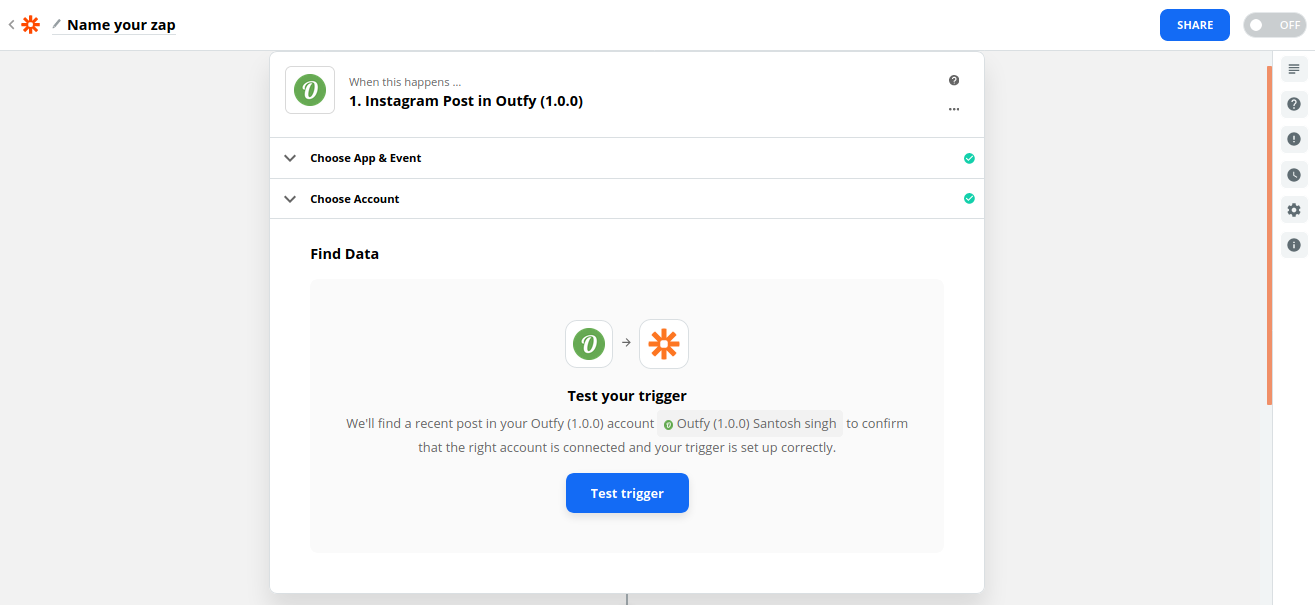Click the Test trigger button
1315x605 pixels.
click(x=627, y=493)
